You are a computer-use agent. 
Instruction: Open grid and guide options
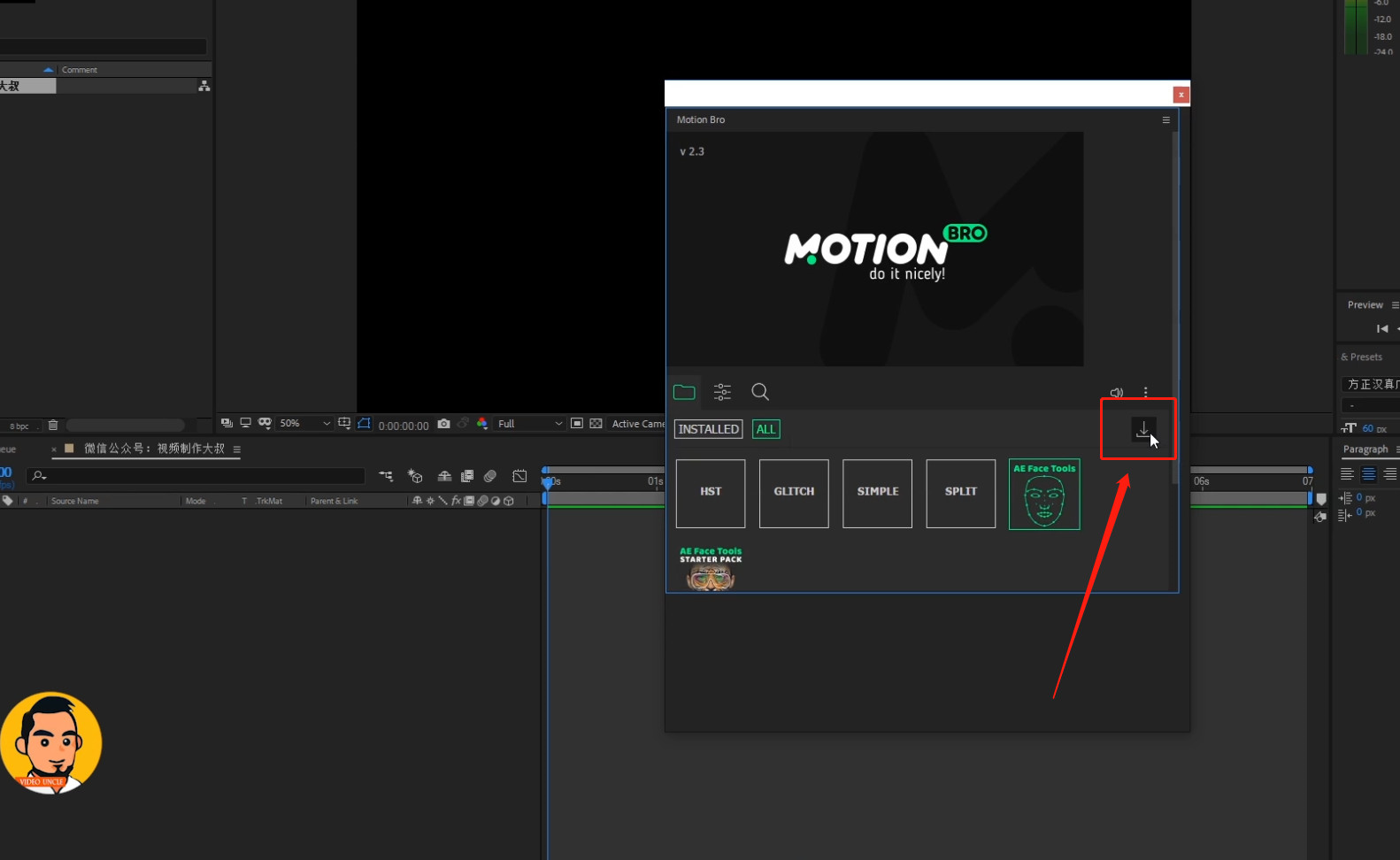click(x=344, y=423)
